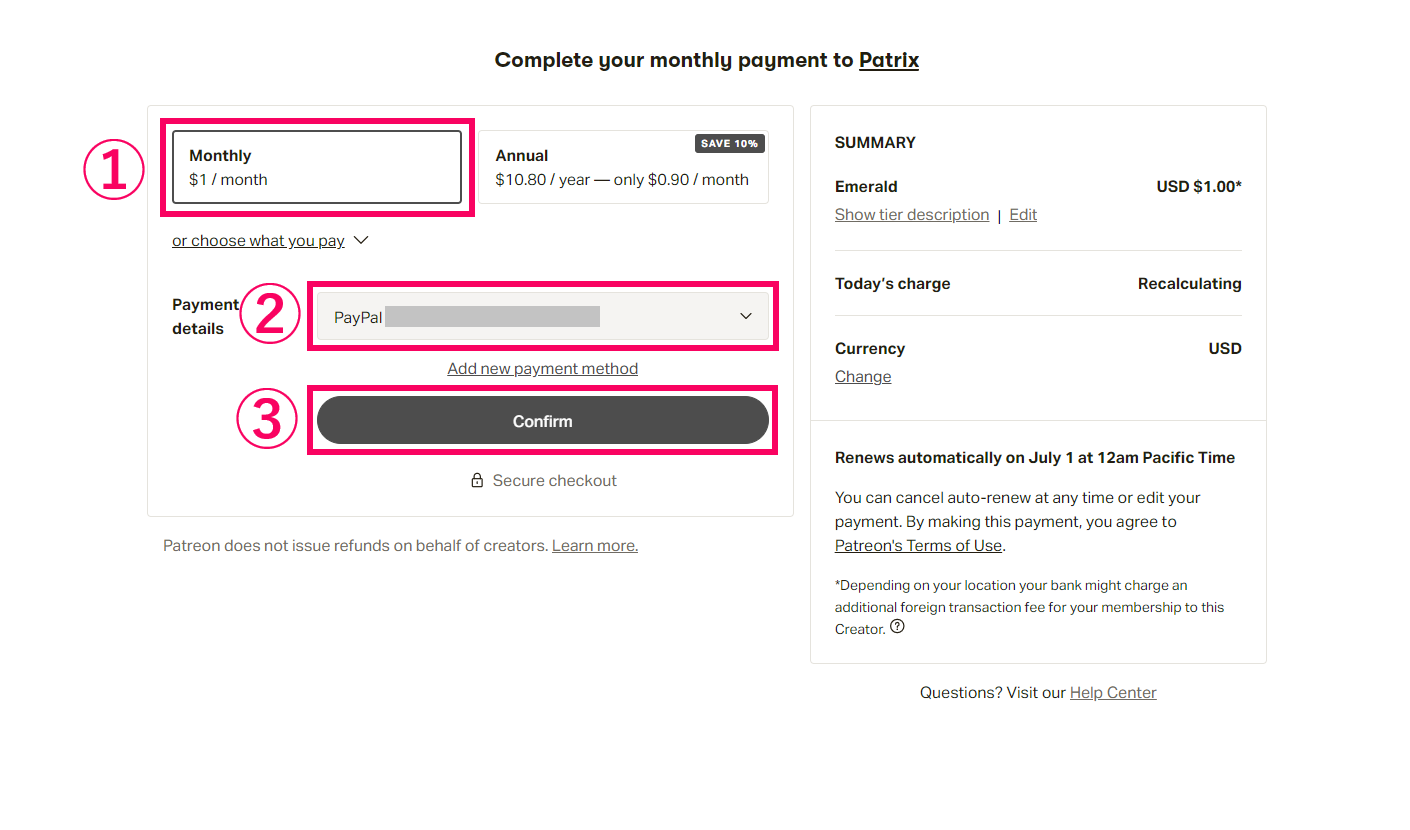Click the Learn more refunds link
This screenshot has height=830, width=1410.
(595, 546)
